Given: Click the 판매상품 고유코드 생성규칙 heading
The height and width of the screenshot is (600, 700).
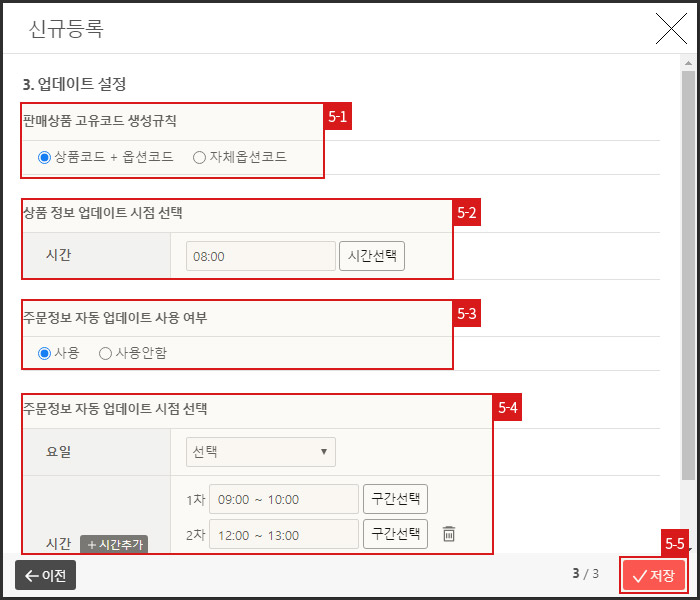Looking at the screenshot, I should 100,121.
